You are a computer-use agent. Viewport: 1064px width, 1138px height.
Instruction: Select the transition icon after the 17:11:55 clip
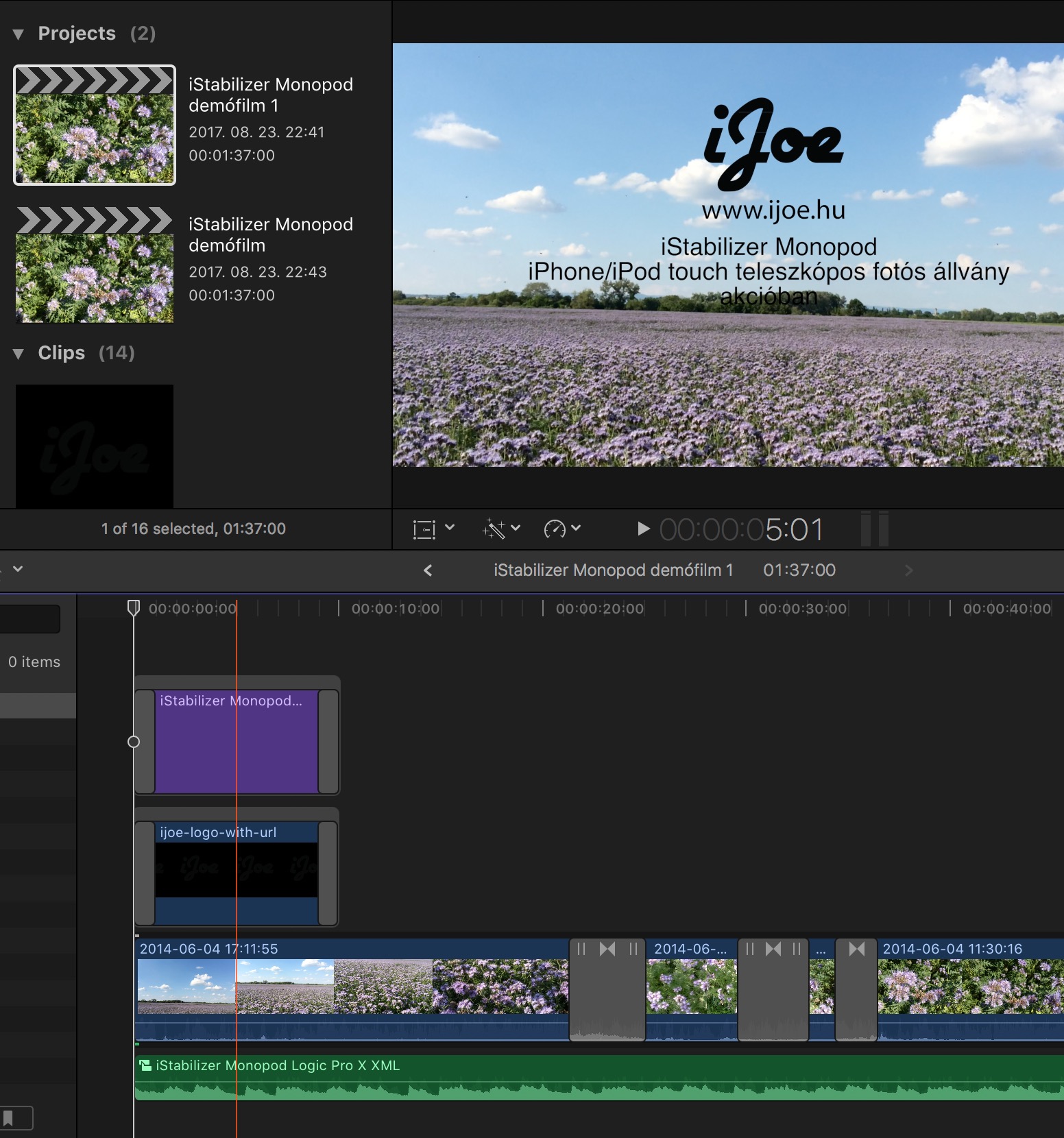point(607,949)
